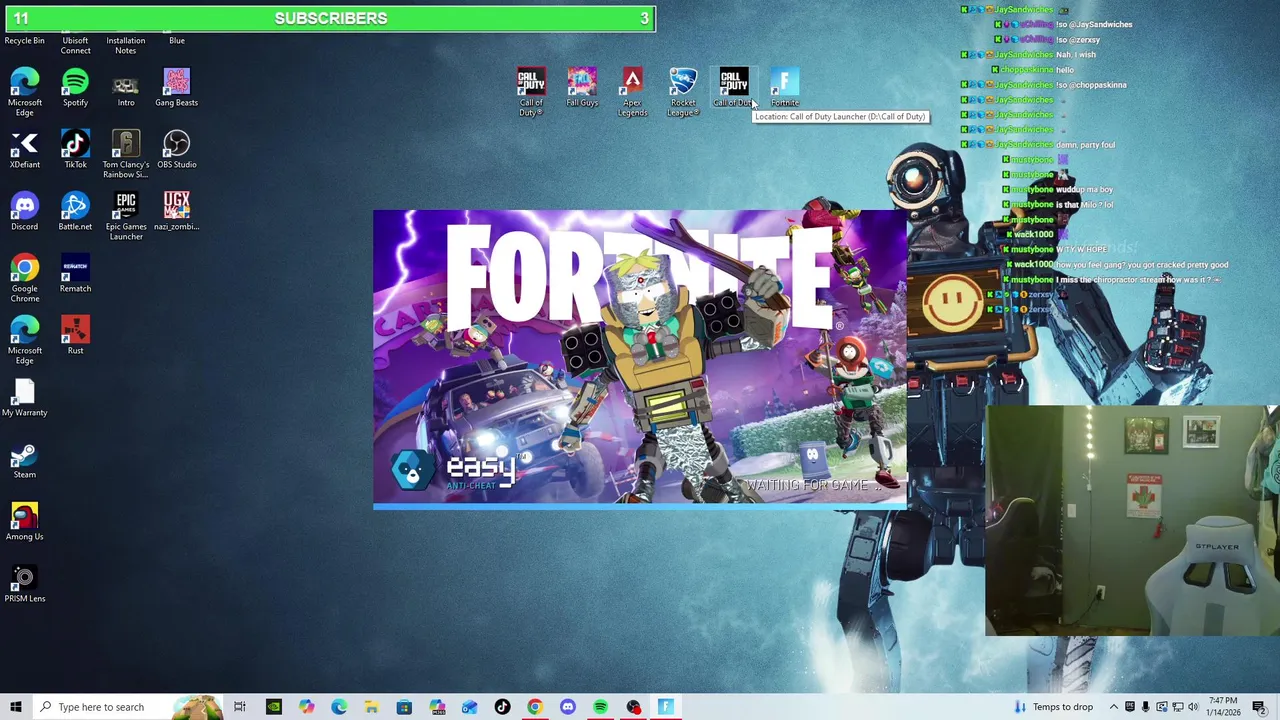Click the microphone icon in the system tray

(1146, 707)
